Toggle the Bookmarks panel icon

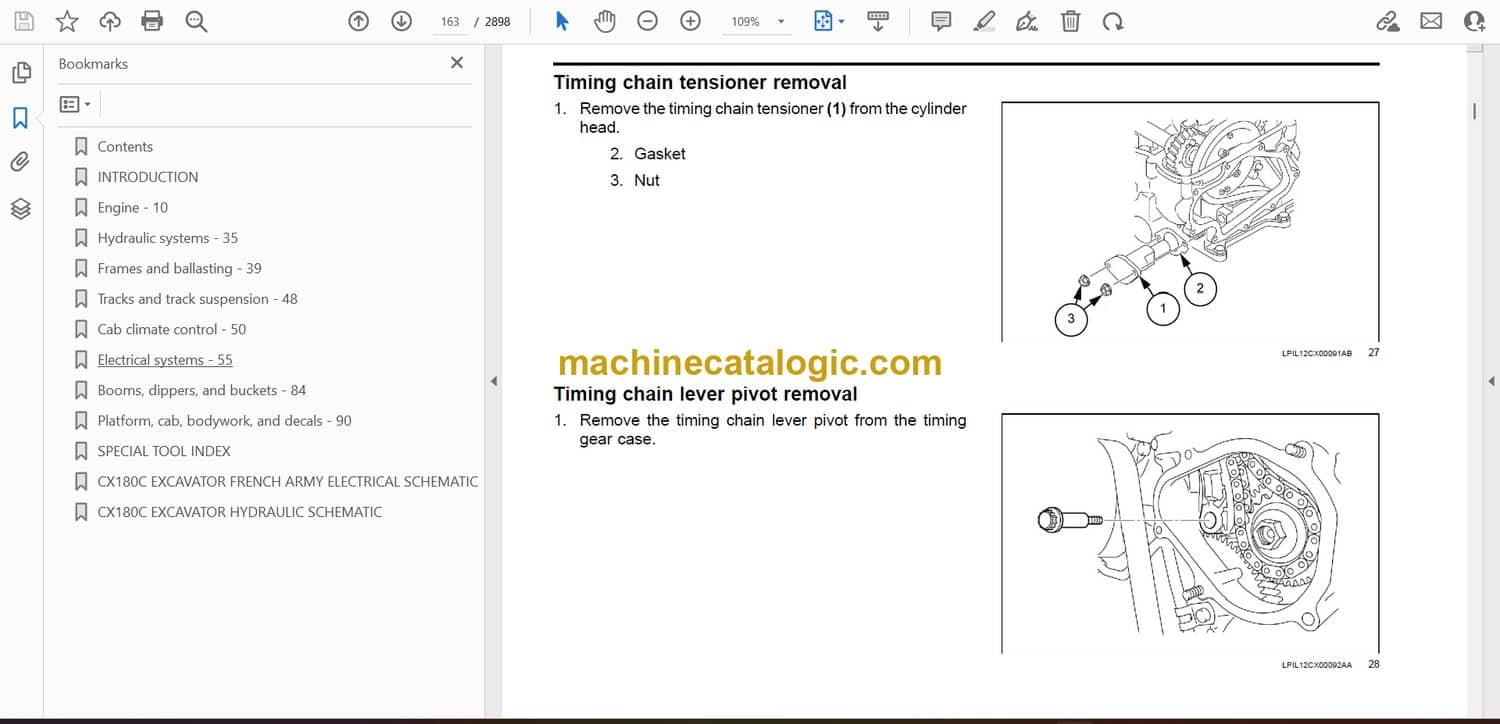(21, 118)
